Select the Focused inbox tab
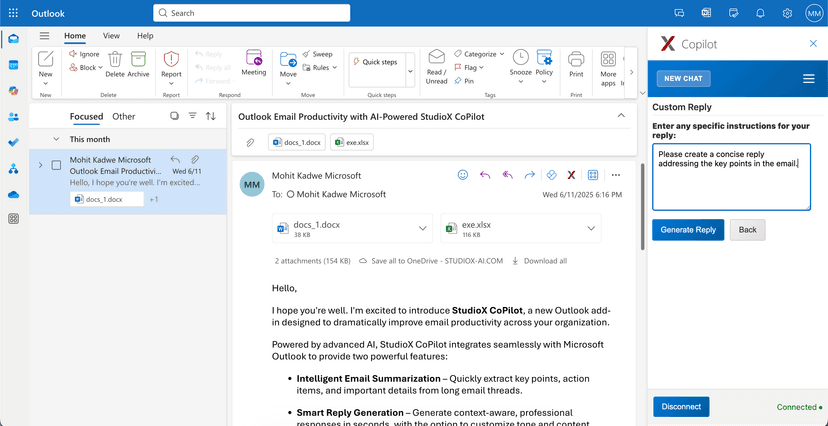This screenshot has height=426, width=828. [87, 117]
